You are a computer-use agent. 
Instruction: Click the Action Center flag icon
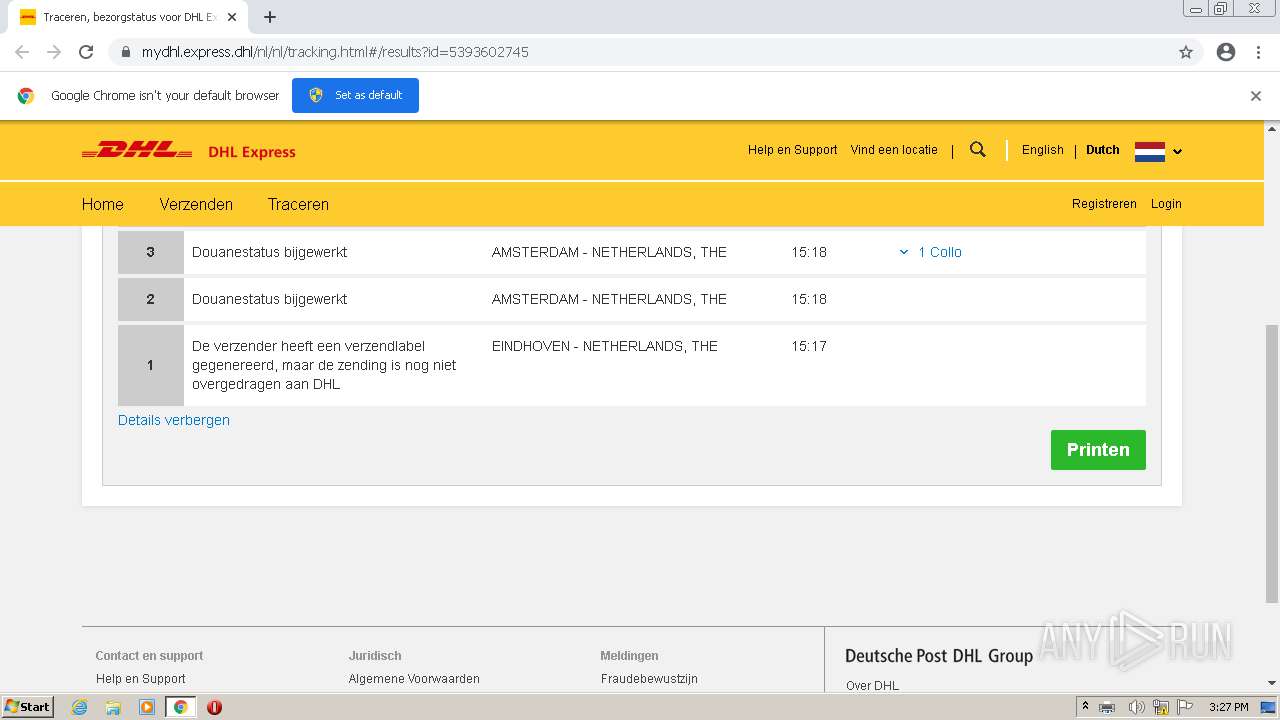pos(1186,707)
